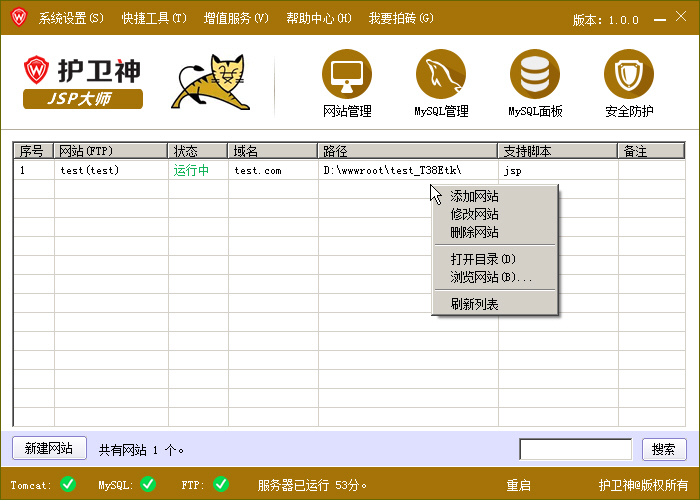Click the test.com domain cell
This screenshot has width=700, height=500.
273,170
